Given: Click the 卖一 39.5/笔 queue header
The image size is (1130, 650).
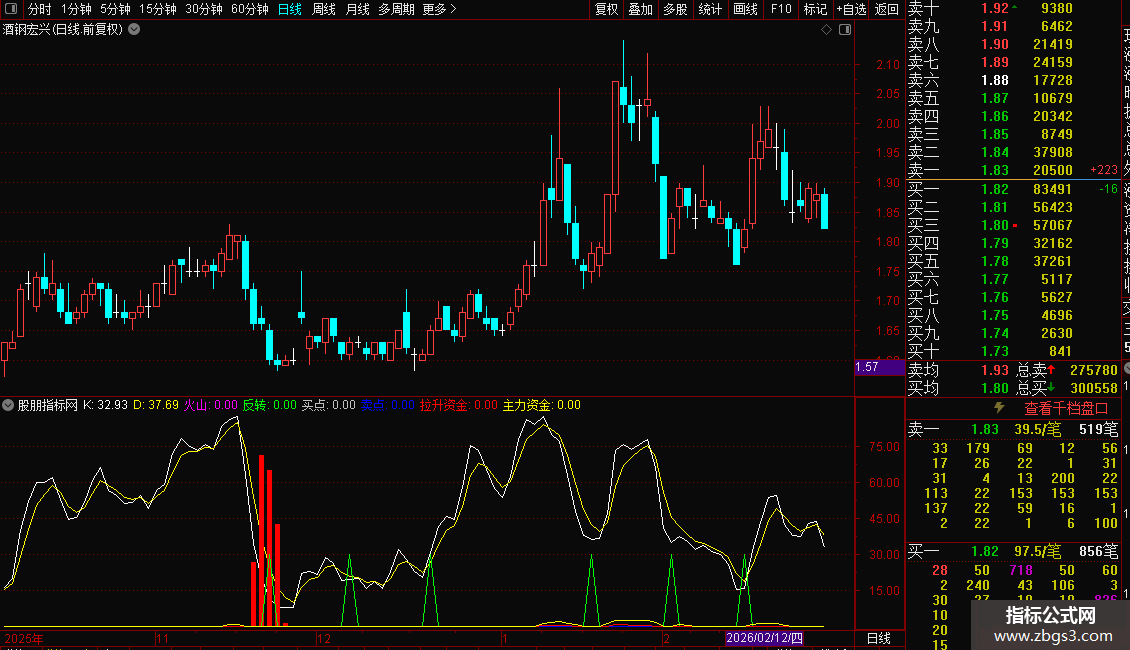Looking at the screenshot, I should point(1013,429).
